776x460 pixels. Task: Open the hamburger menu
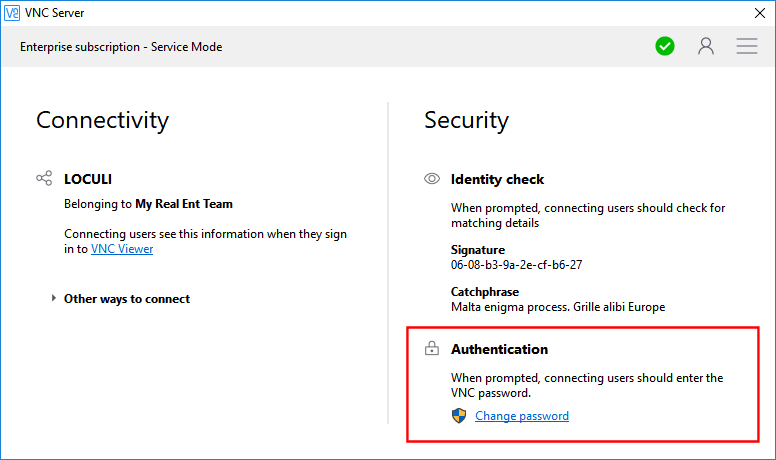tap(747, 46)
